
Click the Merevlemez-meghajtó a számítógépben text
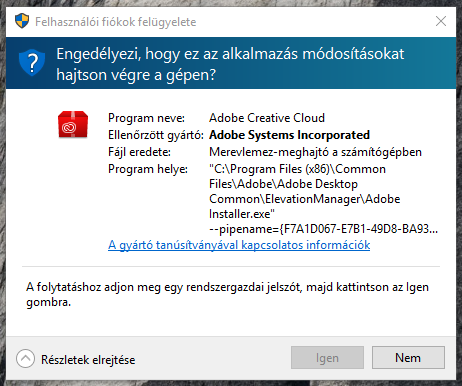[x=315, y=152]
